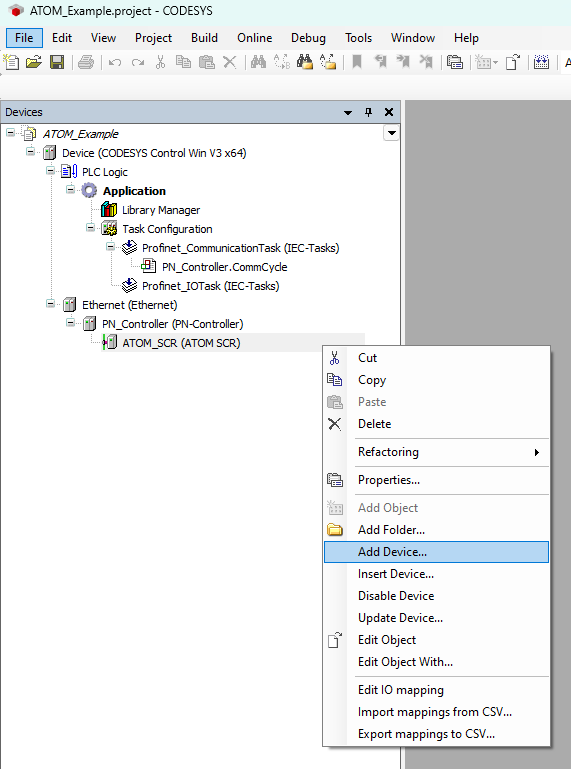Click the New Project toolbar icon

11,62
